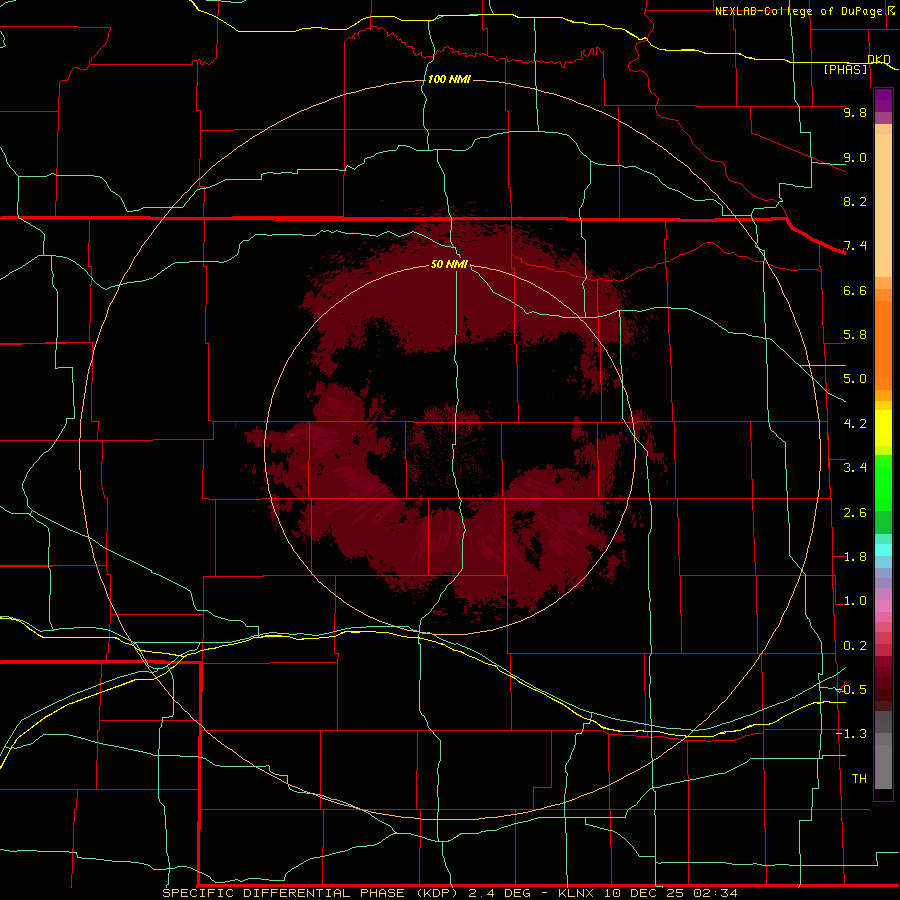This screenshot has height=900, width=900.
Task: Select the -0.5 value on the color scale
Action: pos(851,690)
